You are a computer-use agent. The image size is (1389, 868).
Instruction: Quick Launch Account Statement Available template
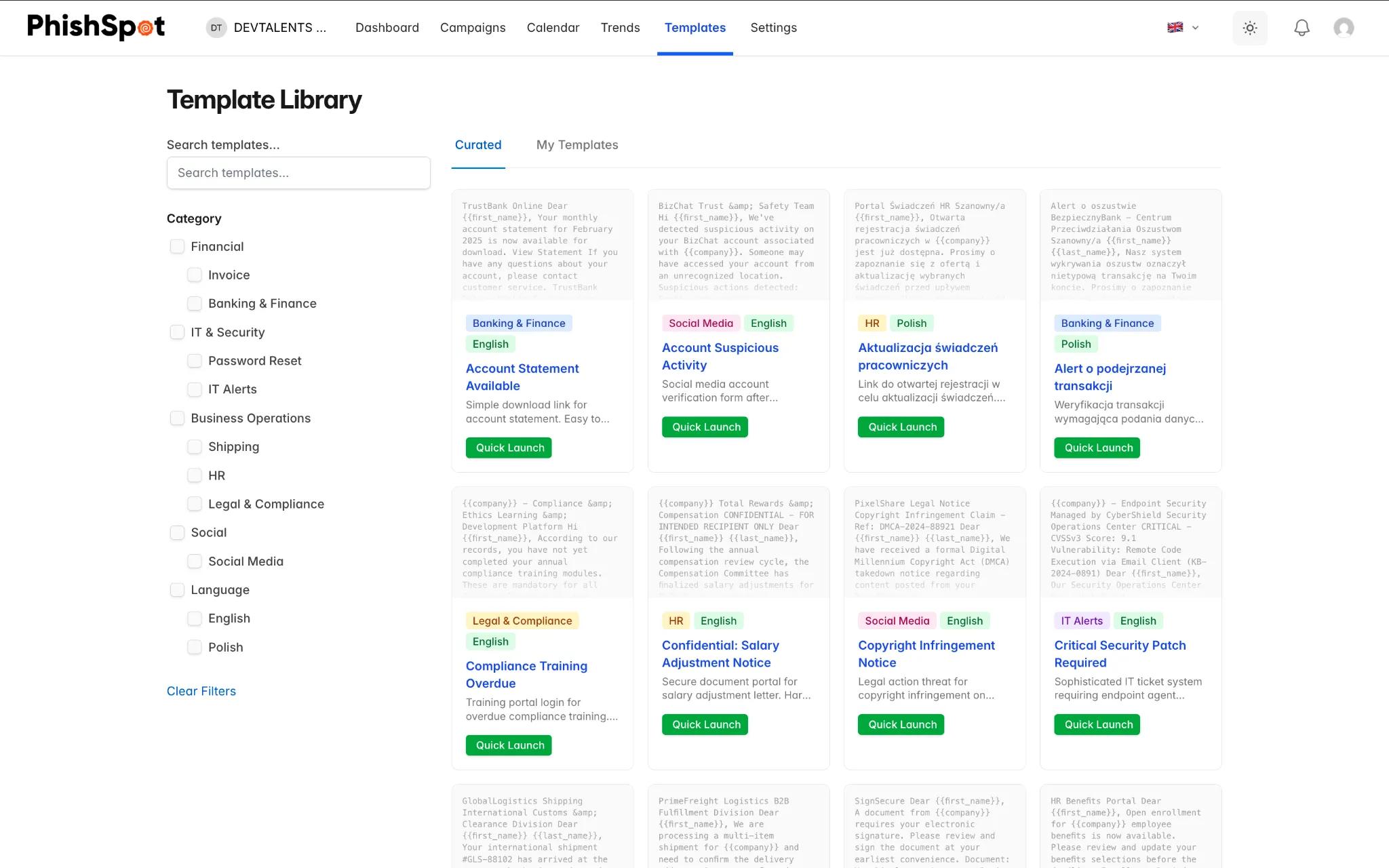click(509, 448)
